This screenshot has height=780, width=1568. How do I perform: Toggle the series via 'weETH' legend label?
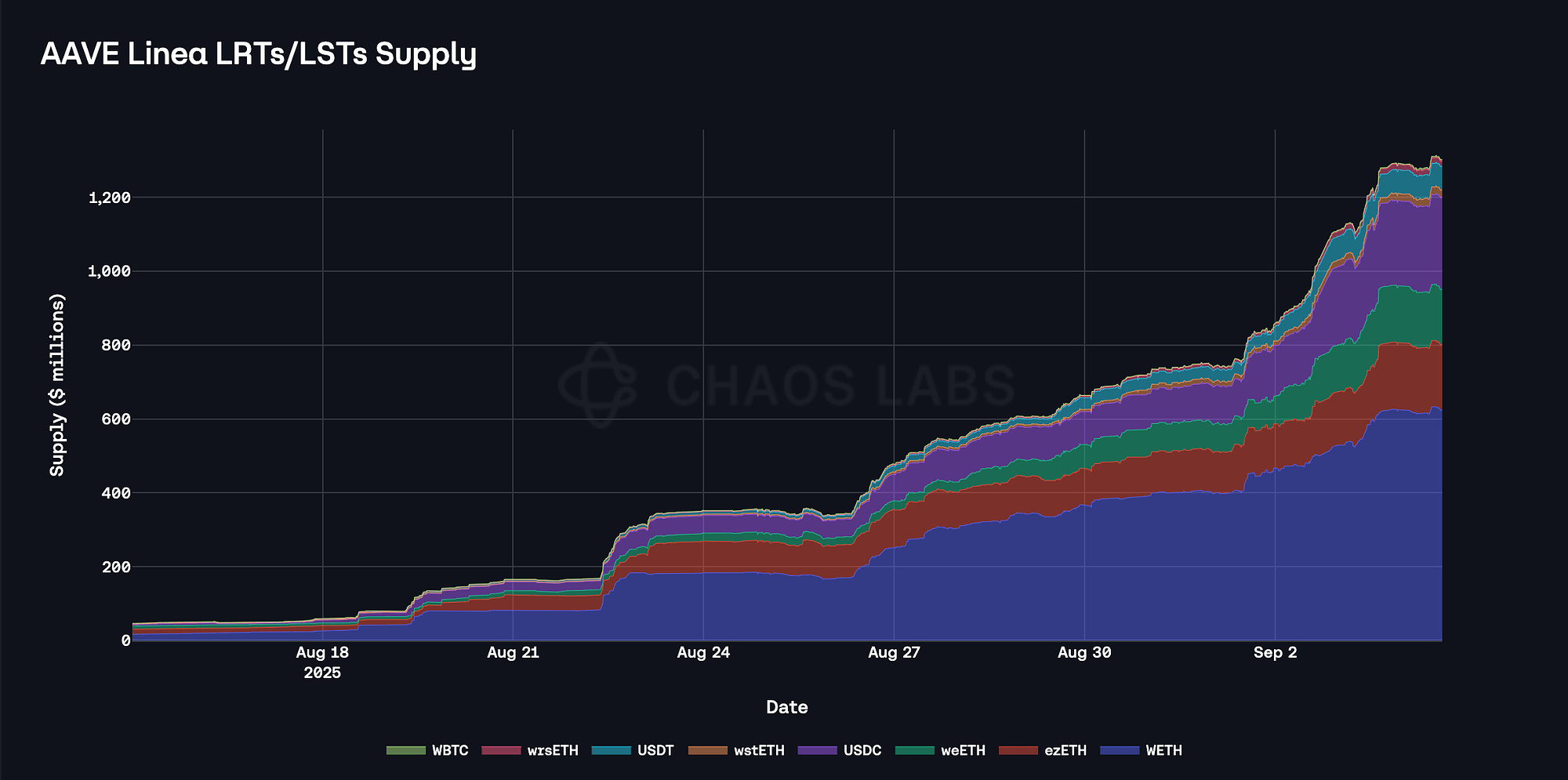pyautogui.click(x=963, y=750)
